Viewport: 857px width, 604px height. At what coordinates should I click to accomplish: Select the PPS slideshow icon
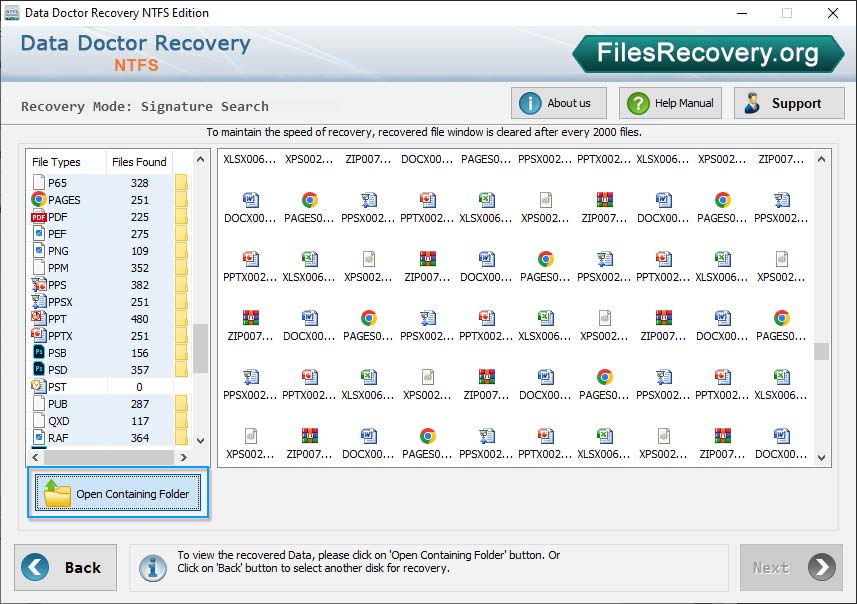pyautogui.click(x=39, y=285)
